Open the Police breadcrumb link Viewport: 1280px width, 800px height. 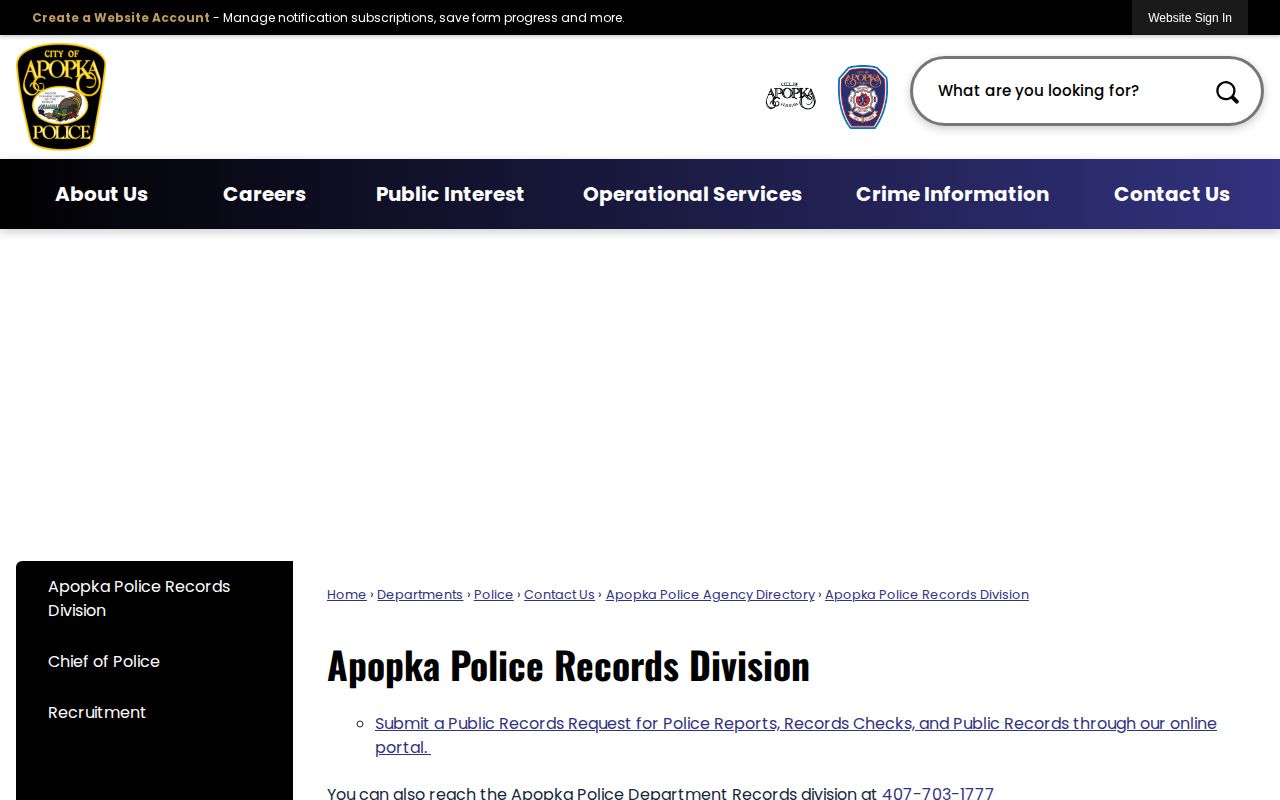(493, 594)
